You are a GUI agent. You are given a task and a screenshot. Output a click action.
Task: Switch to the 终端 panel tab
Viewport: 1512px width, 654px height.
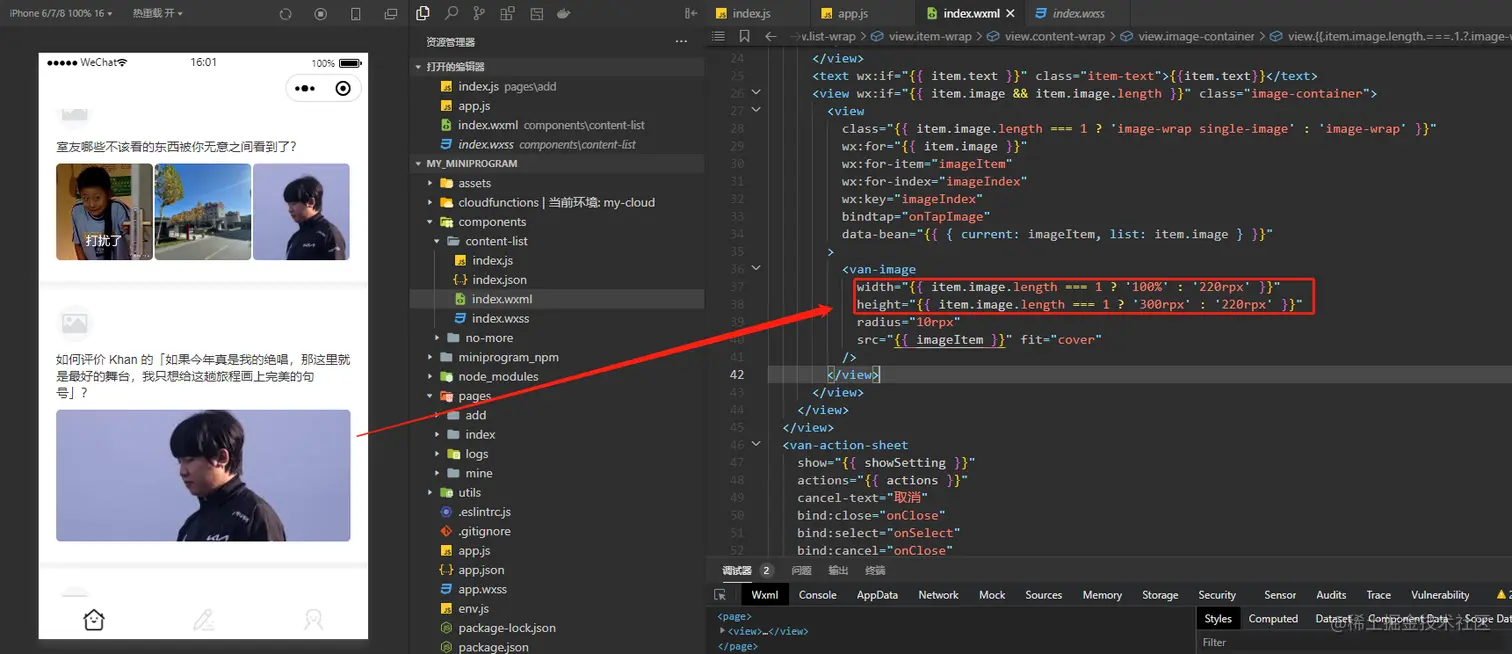click(x=875, y=570)
